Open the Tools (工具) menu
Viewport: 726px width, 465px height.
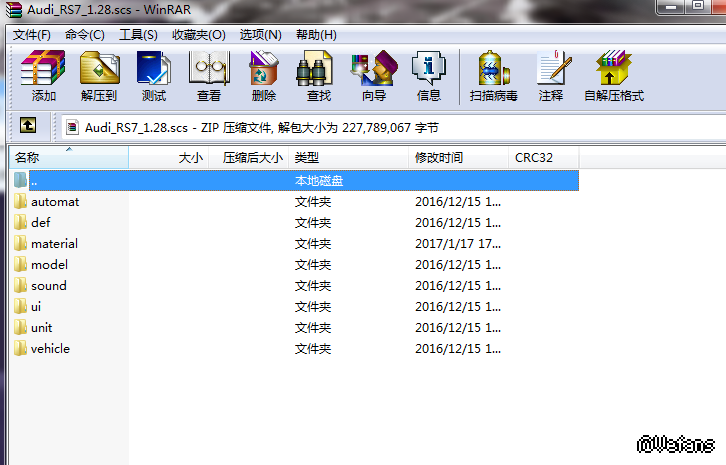point(138,35)
